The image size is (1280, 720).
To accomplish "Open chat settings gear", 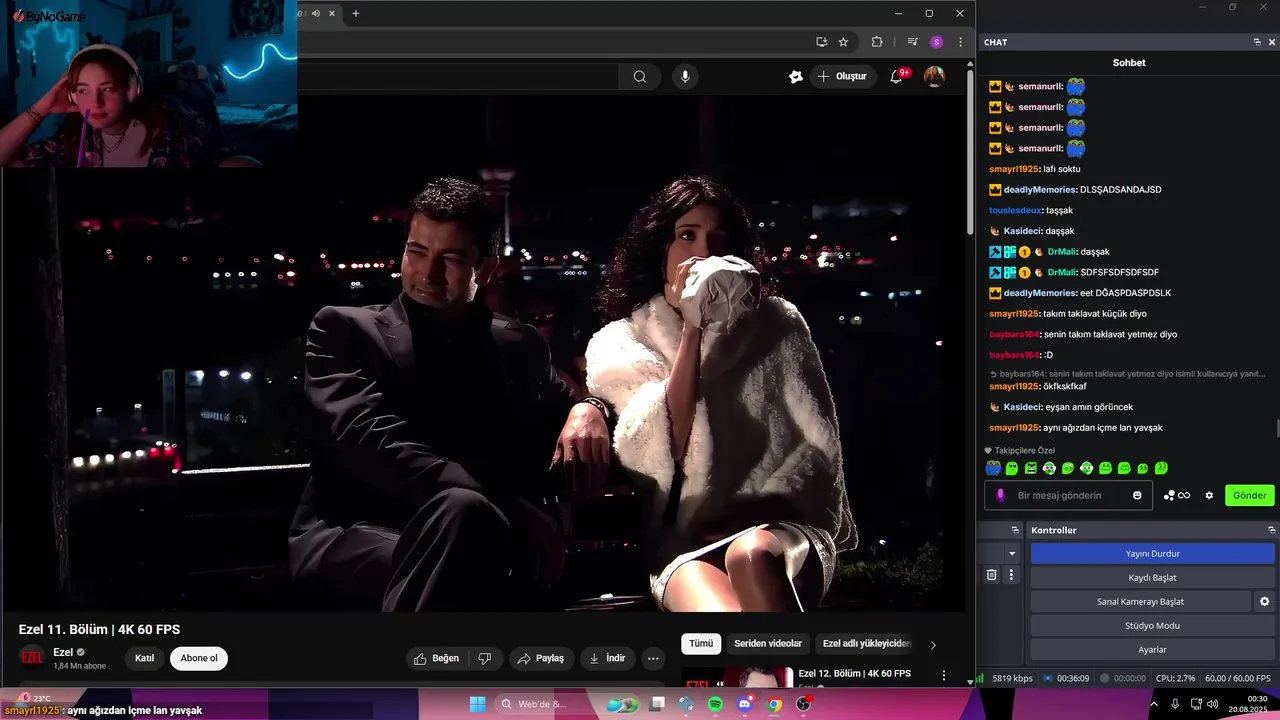I will tap(1209, 495).
